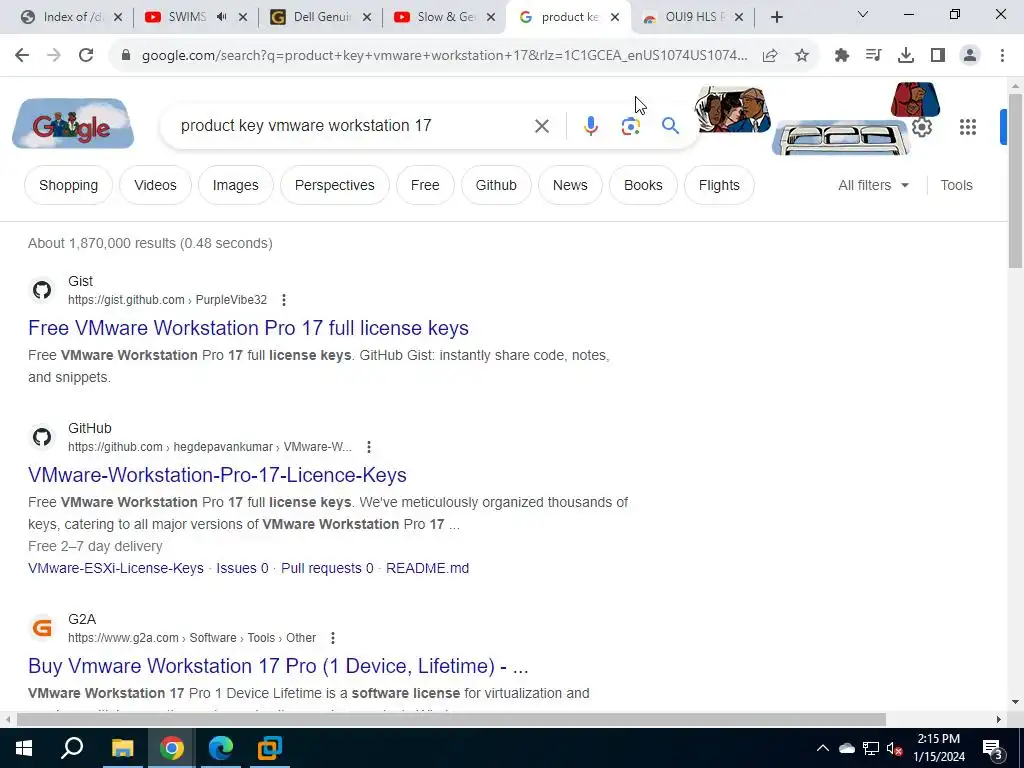The image size is (1024, 768).
Task: Open the Pull requests 0 sublink
Action: coord(327,568)
